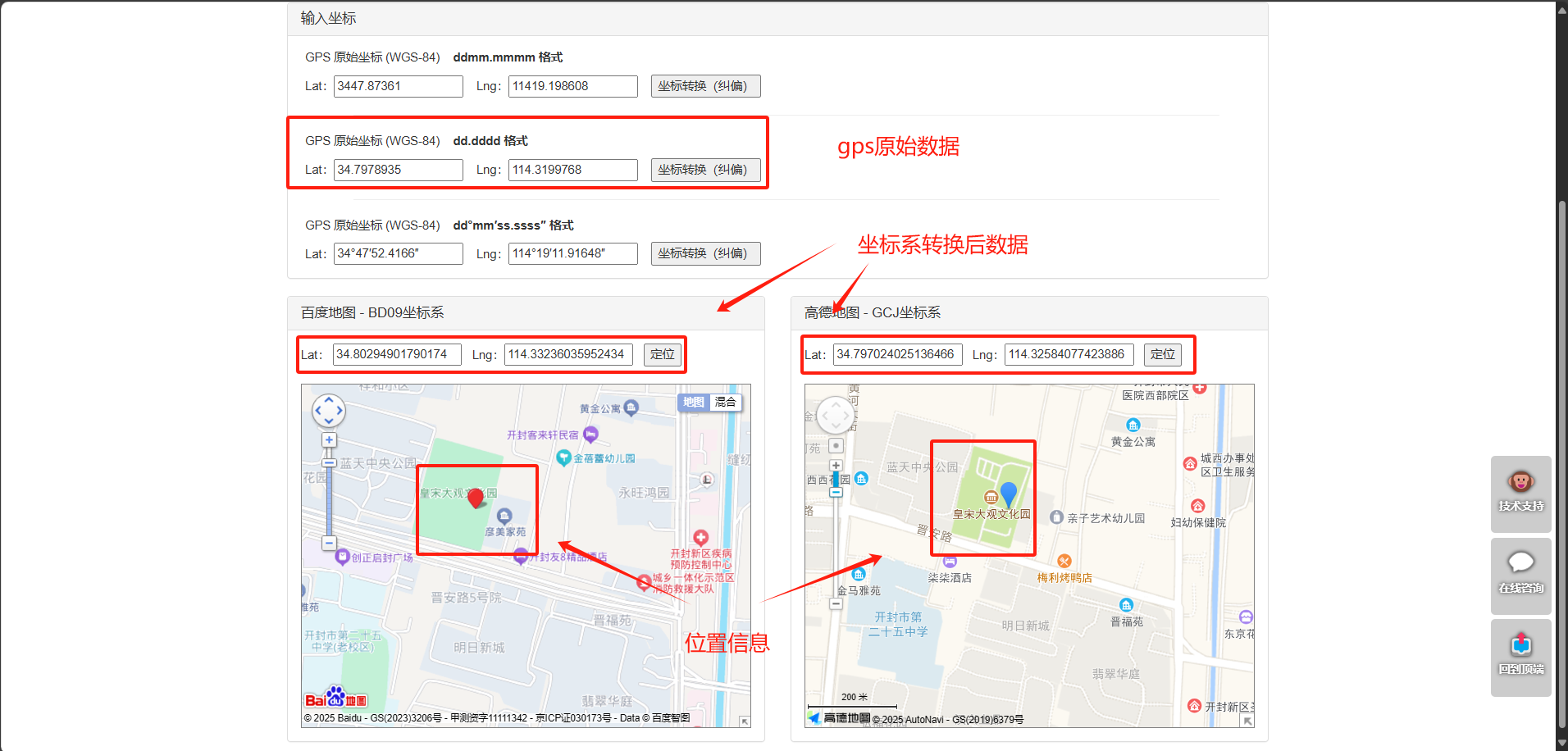Click the Lat field containing 3447.87361
Image resolution: width=1568 pixels, height=751 pixels.
click(398, 86)
